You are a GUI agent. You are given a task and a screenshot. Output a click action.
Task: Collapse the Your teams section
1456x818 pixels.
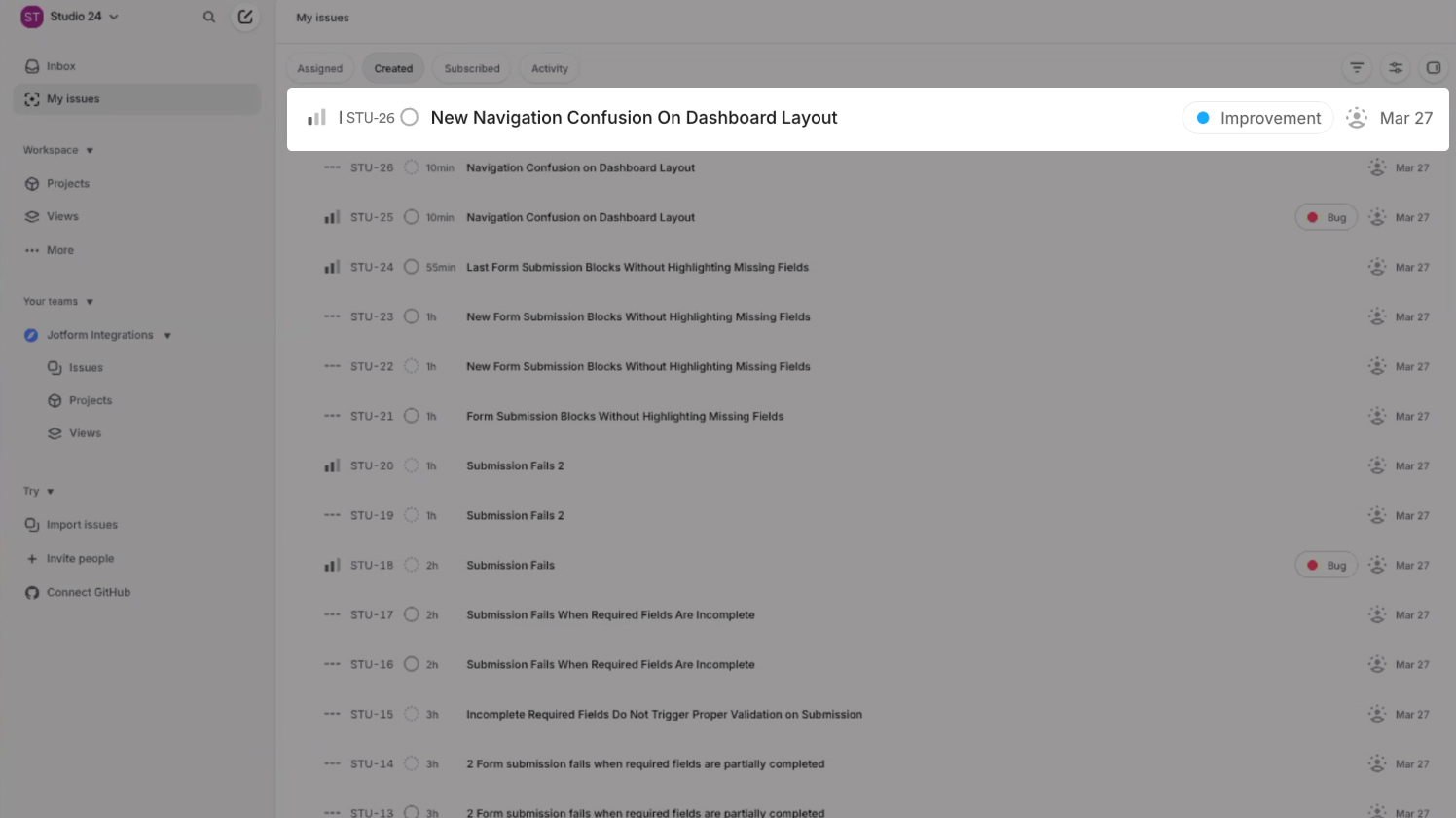coord(89,301)
